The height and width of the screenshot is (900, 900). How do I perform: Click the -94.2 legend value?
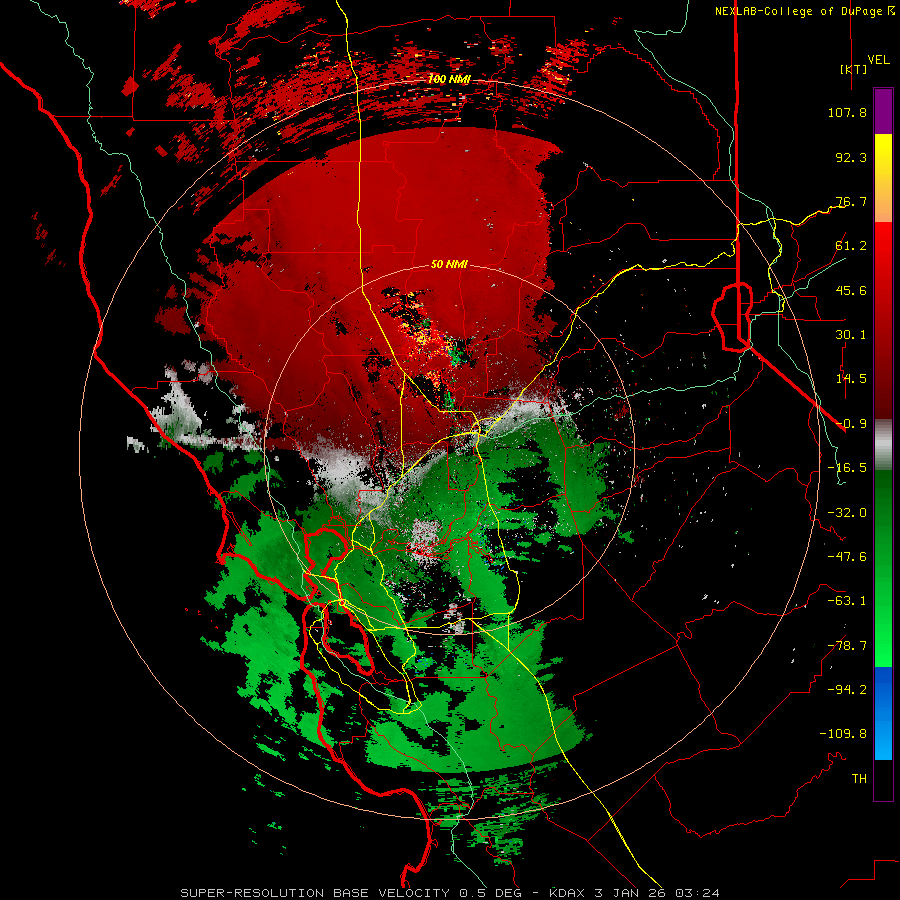click(x=847, y=690)
